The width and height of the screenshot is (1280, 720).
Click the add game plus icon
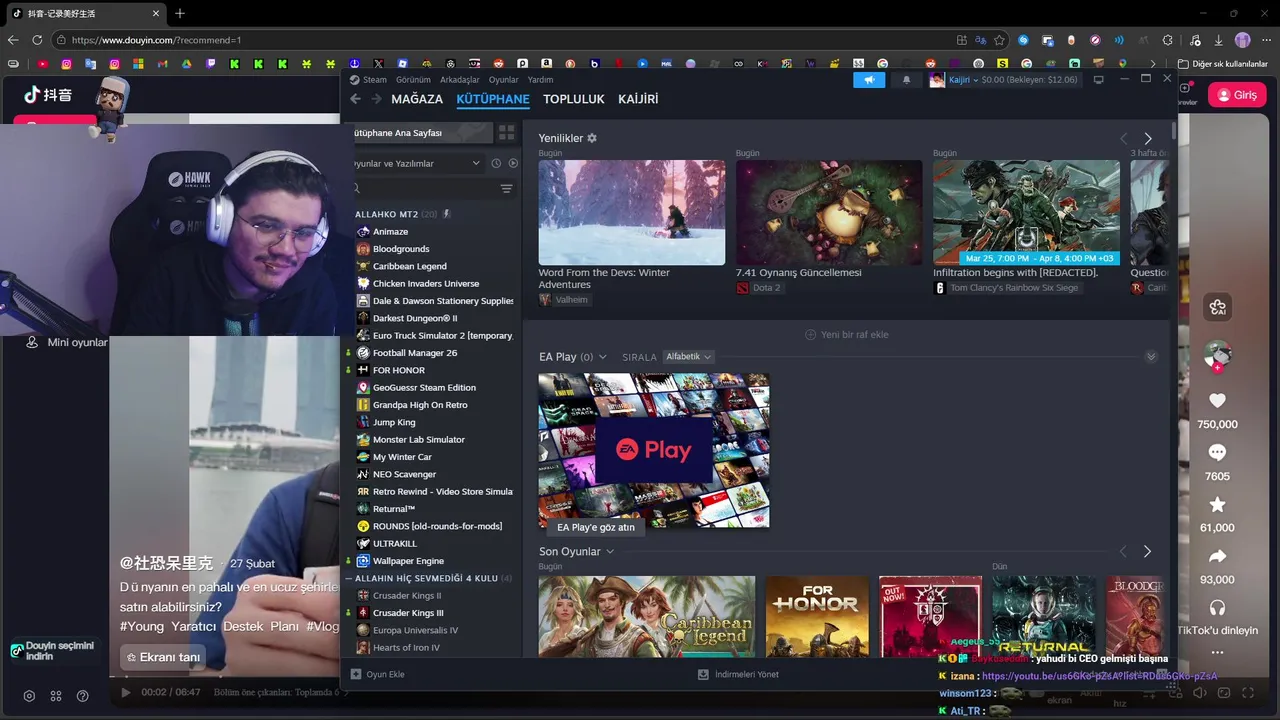point(356,674)
